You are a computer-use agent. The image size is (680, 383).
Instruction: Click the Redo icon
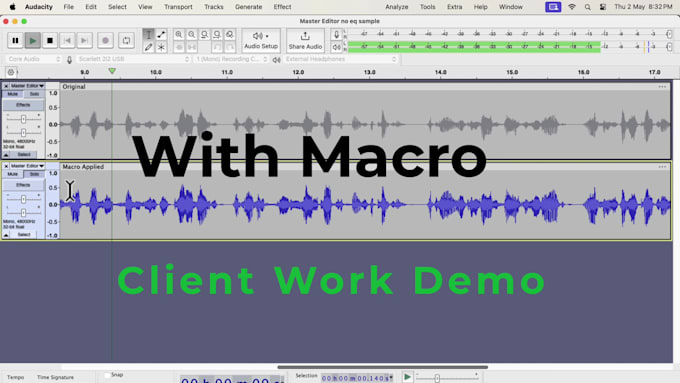coord(229,47)
